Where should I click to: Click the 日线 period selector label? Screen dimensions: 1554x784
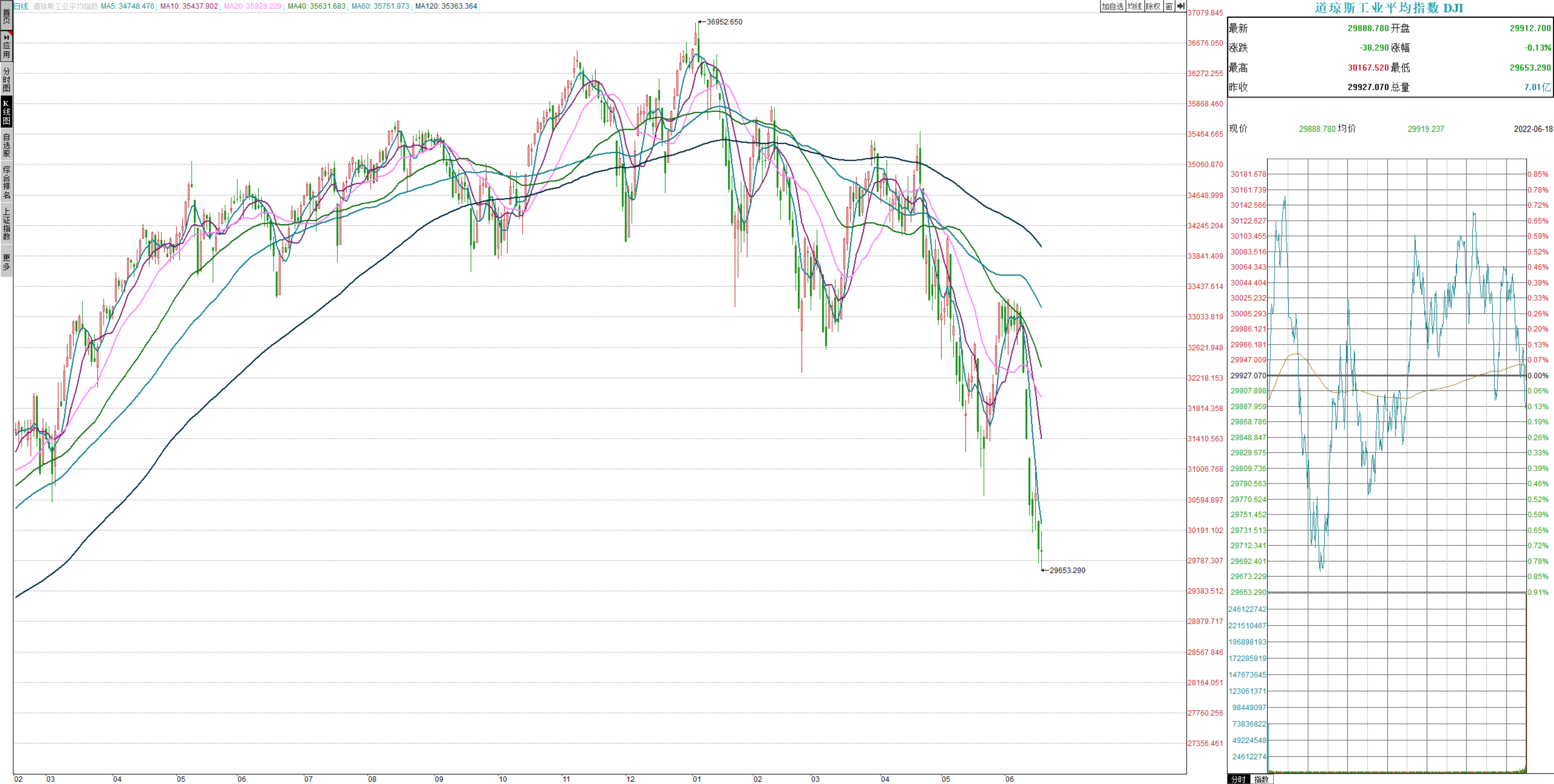(21, 6)
